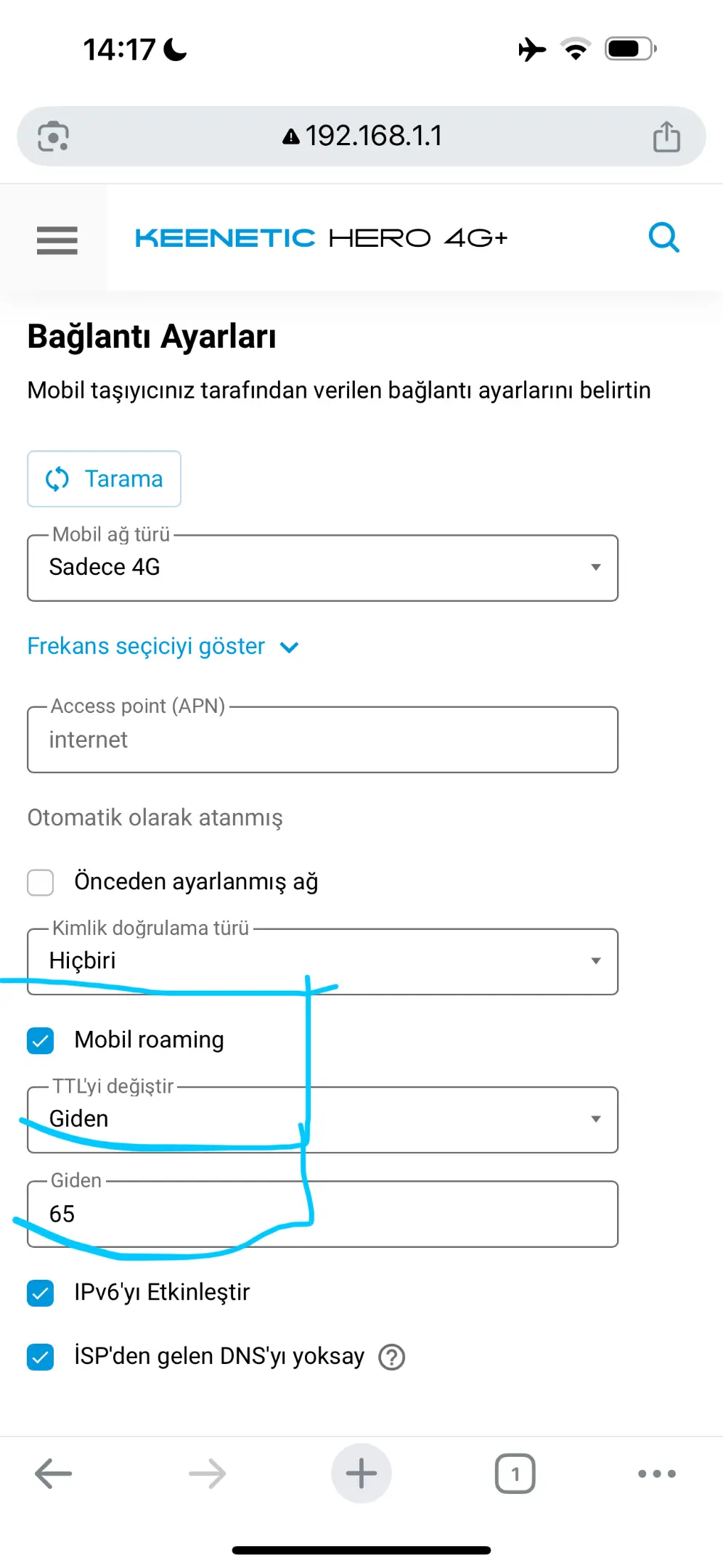Viewport: 723px width, 1568px height.
Task: Open the TTL'yi değiştir dropdown
Action: 323,1119
